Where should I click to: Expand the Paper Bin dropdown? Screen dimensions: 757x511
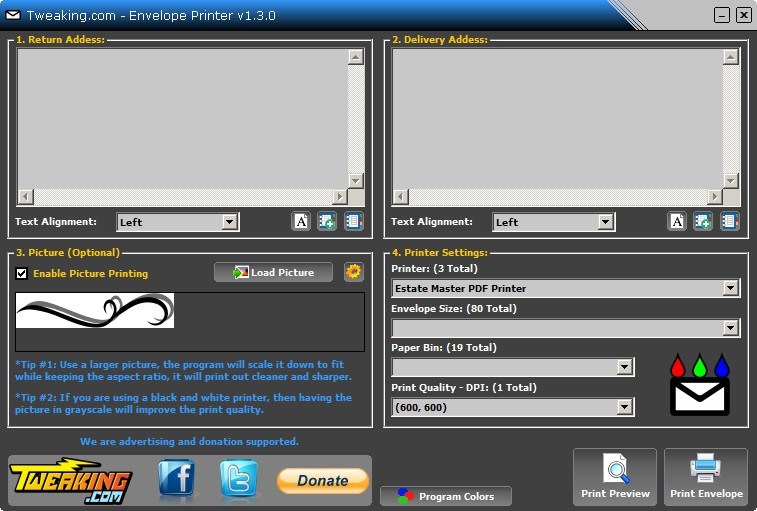pos(513,368)
